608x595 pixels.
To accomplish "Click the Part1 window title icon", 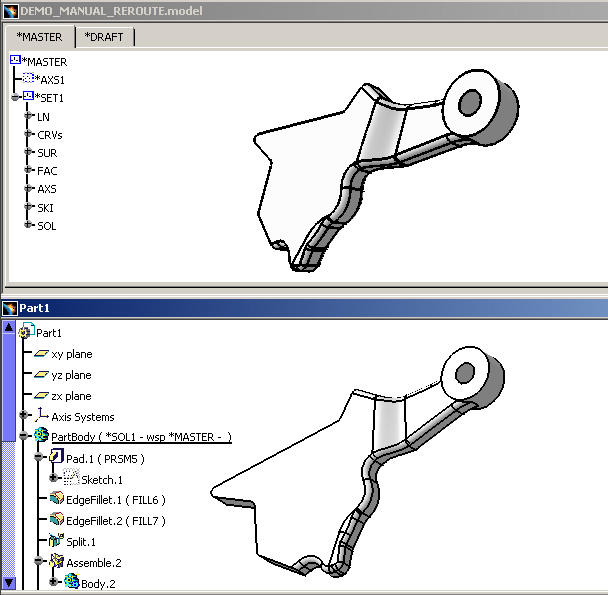I will point(10,308).
